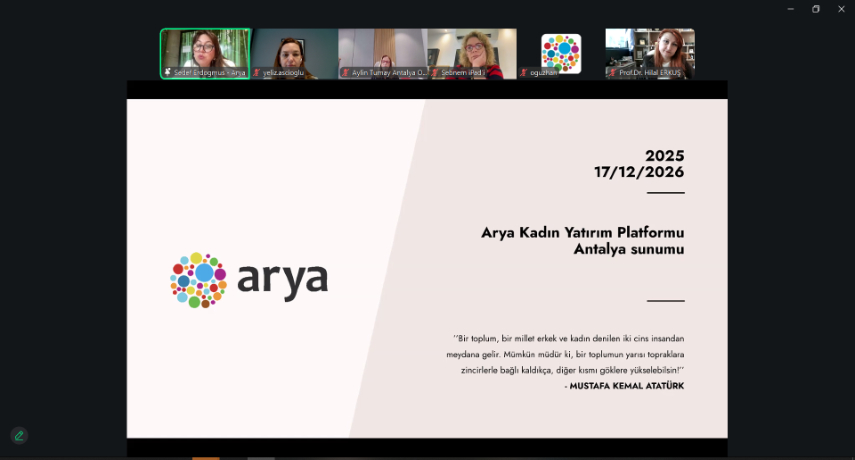Choose Şebnem iPad participant video

pos(472,50)
